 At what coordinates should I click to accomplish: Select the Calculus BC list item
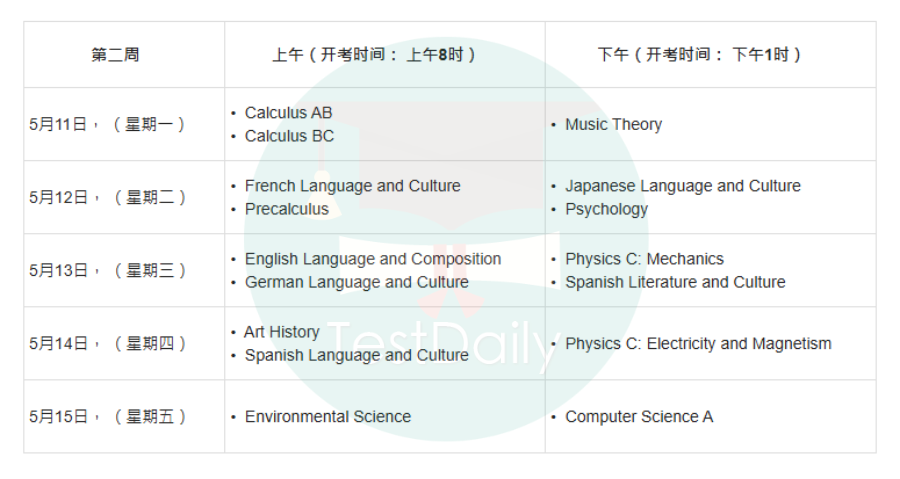click(x=289, y=136)
